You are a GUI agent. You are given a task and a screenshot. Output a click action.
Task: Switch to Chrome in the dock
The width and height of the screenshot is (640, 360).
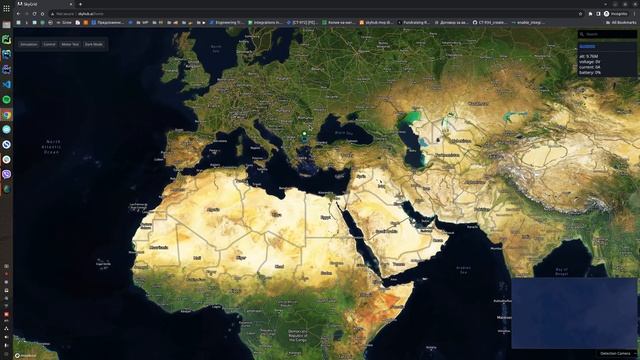pos(7,115)
